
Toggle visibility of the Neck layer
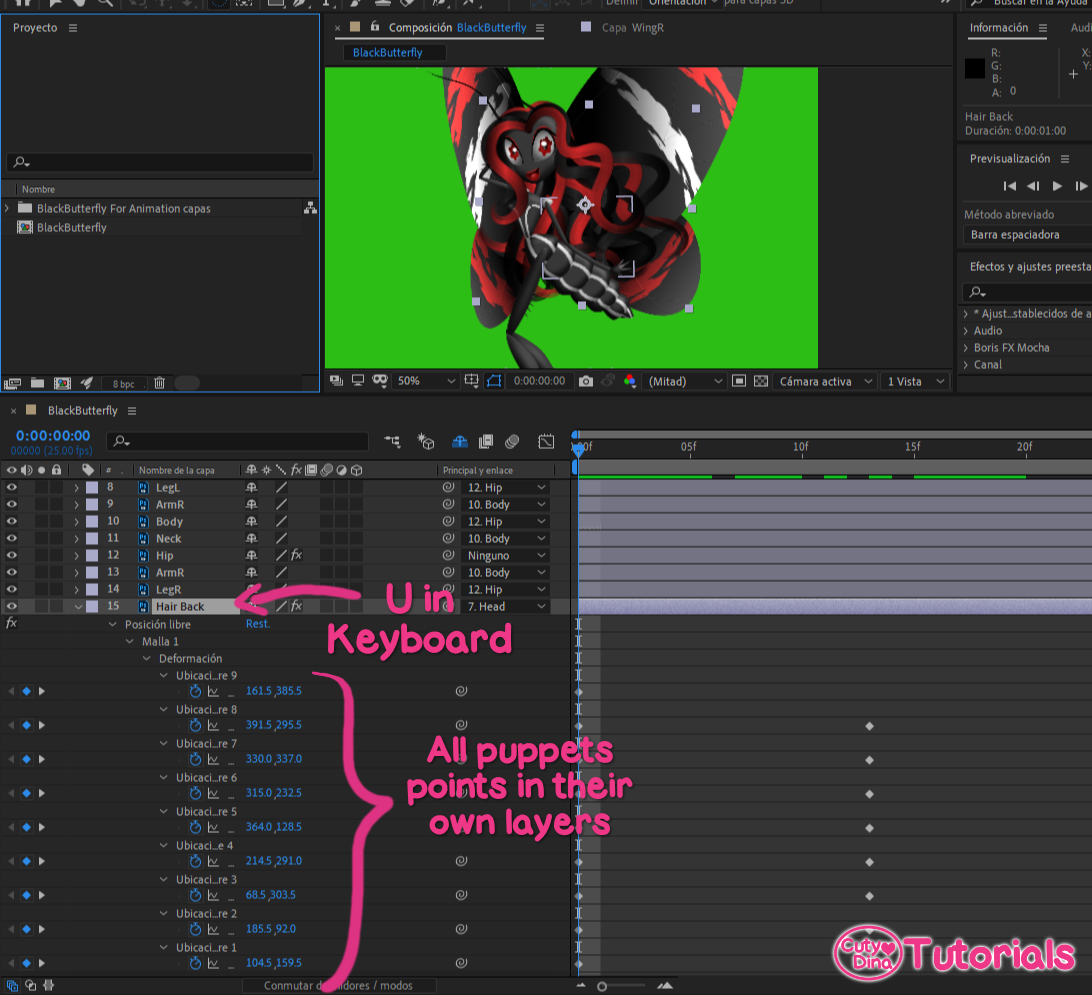click(x=12, y=539)
